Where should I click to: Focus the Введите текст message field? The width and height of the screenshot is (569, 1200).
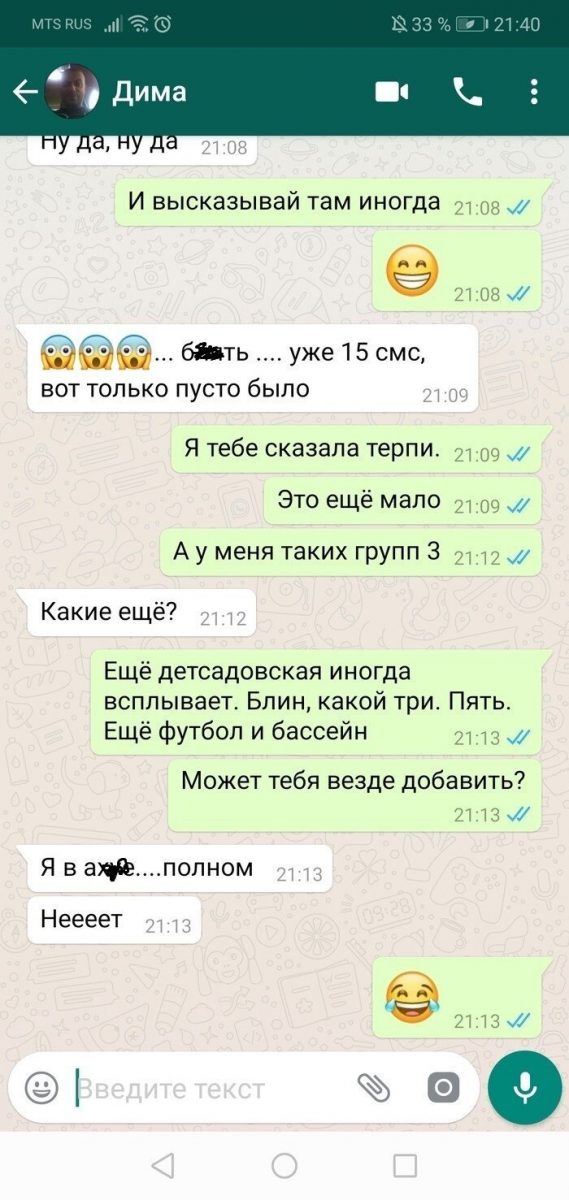coord(210,1088)
